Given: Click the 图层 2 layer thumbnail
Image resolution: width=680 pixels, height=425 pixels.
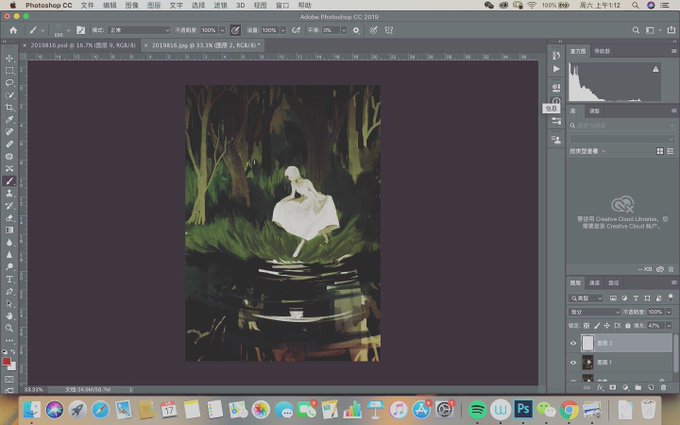Looking at the screenshot, I should click(588, 343).
